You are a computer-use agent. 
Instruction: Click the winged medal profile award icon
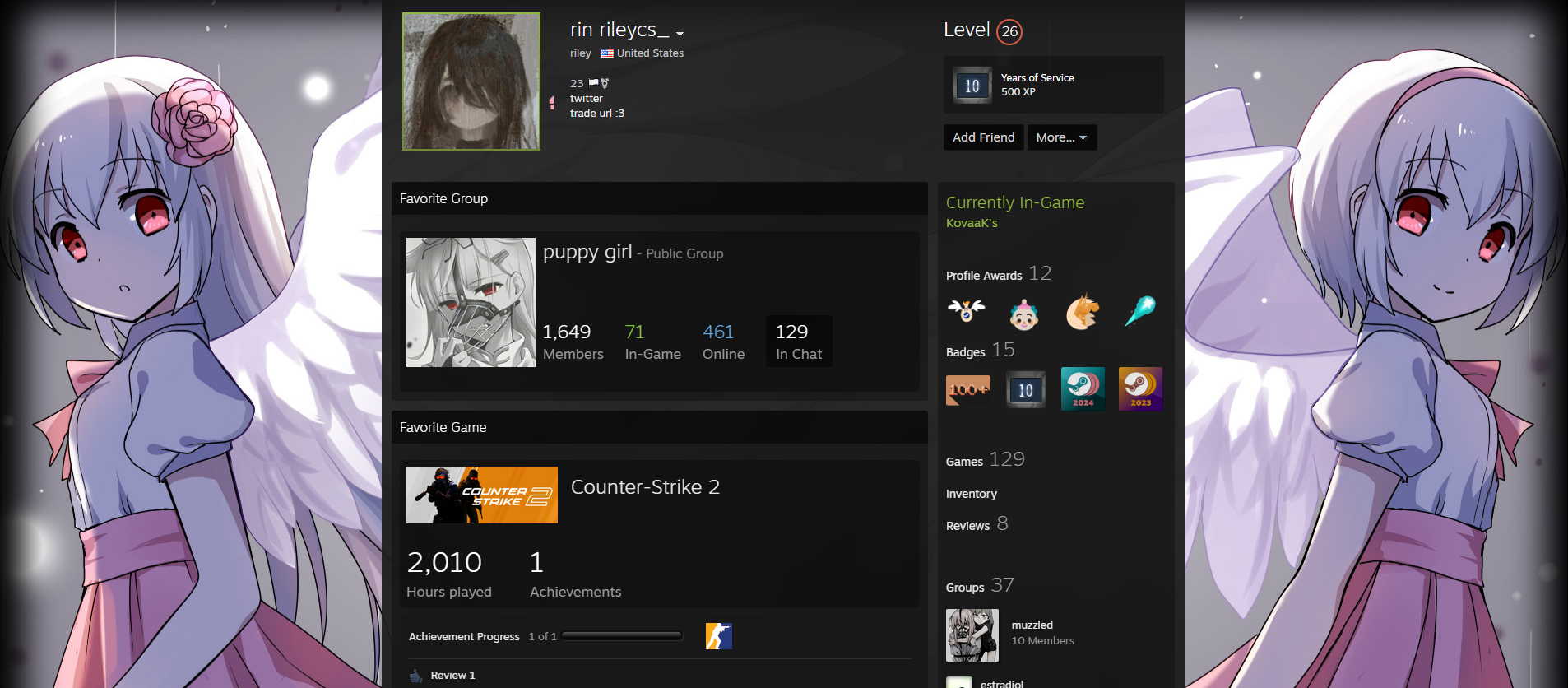(967, 312)
